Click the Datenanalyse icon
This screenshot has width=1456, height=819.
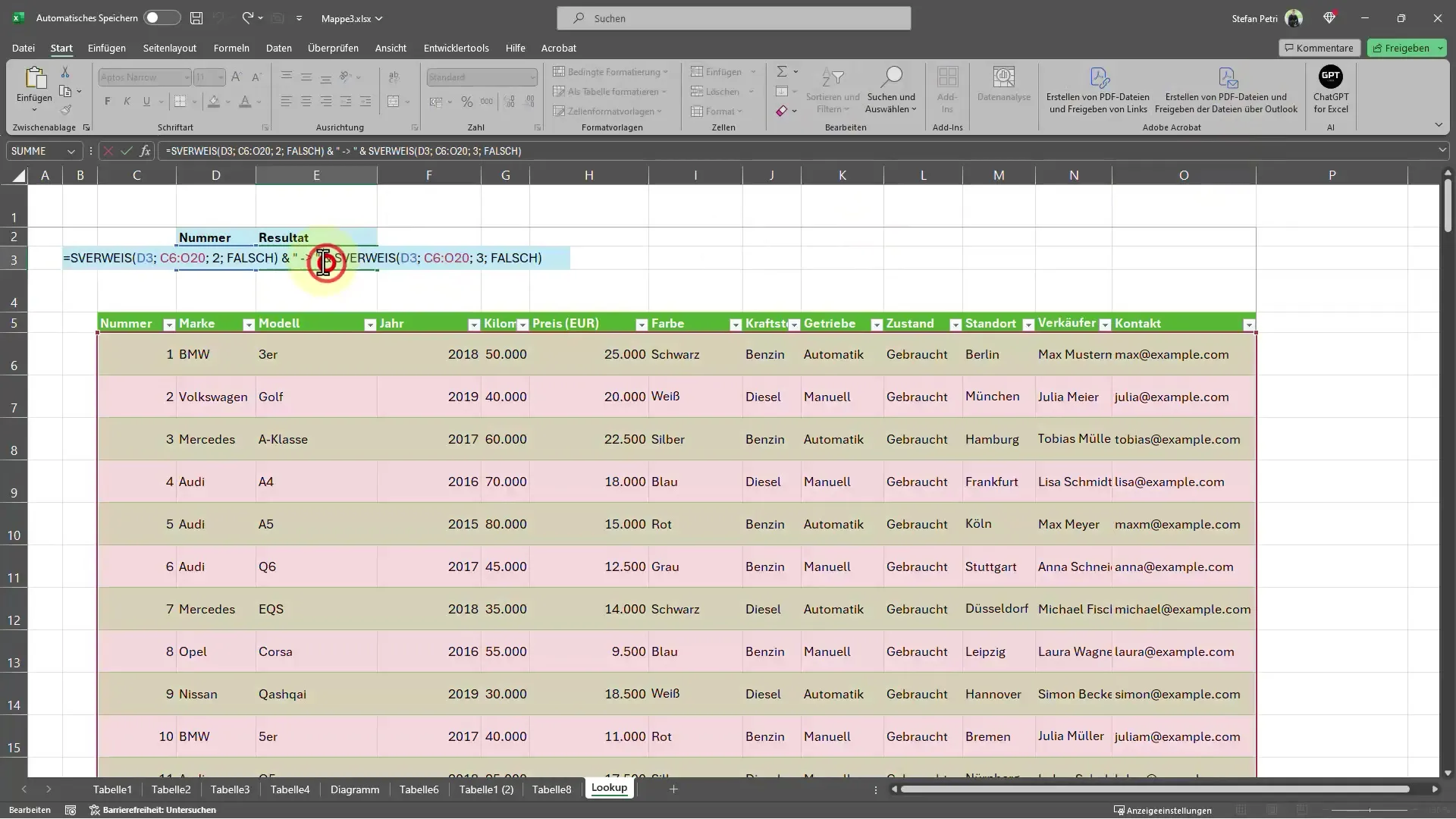[x=1004, y=77]
